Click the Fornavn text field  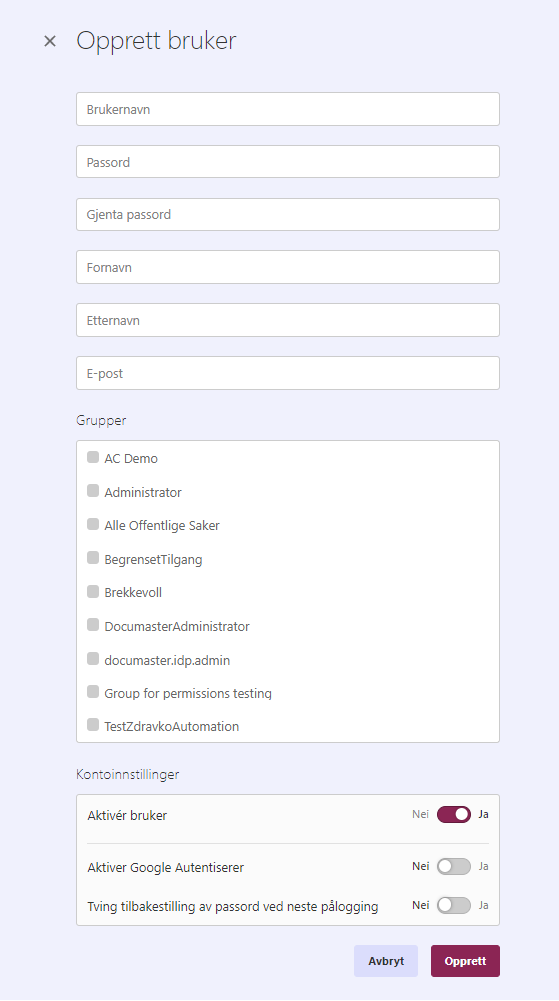288,267
